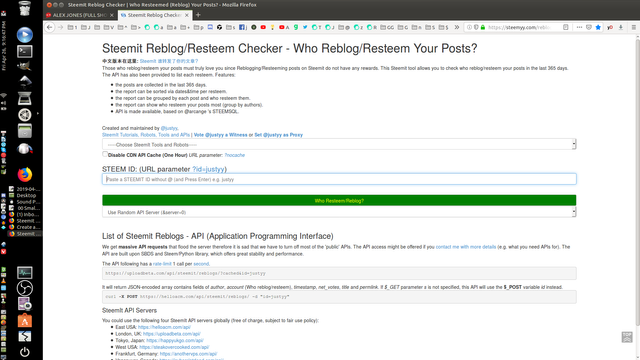640x360 pixels.
Task: Click the ?nocache URL parameter link
Action: [x=235, y=155]
